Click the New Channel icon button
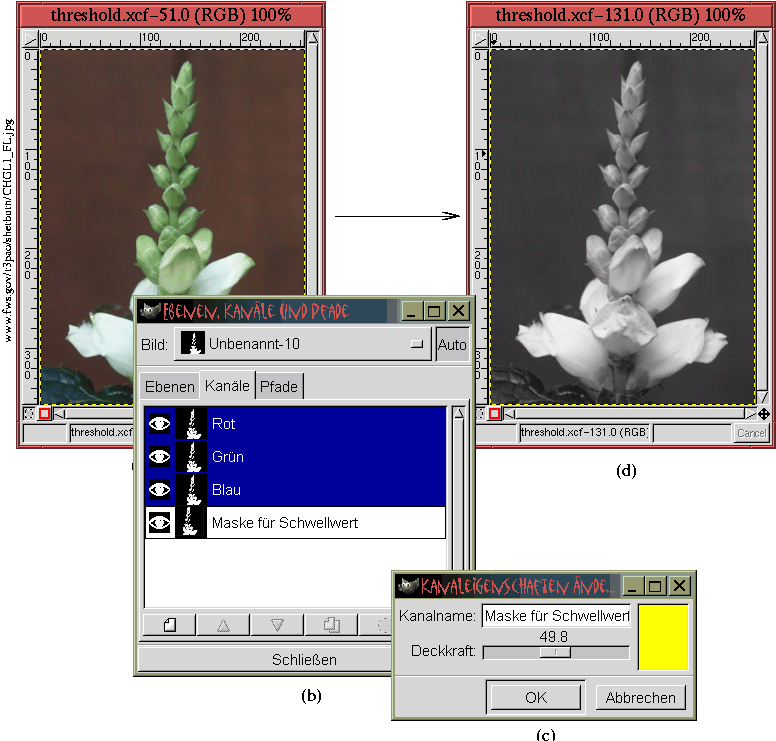This screenshot has width=776, height=741. click(x=169, y=625)
